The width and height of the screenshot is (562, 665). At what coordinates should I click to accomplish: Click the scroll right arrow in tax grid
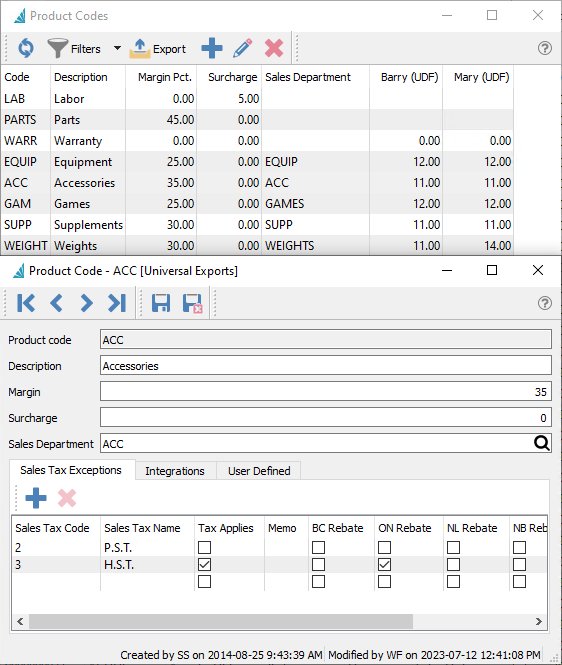point(539,622)
